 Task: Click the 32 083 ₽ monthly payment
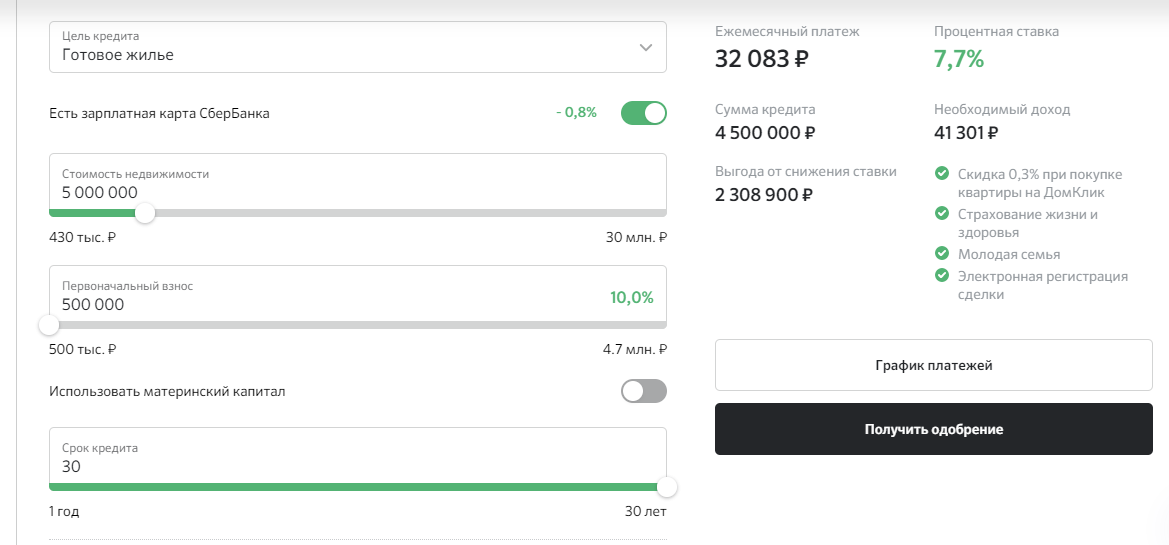[x=762, y=60]
